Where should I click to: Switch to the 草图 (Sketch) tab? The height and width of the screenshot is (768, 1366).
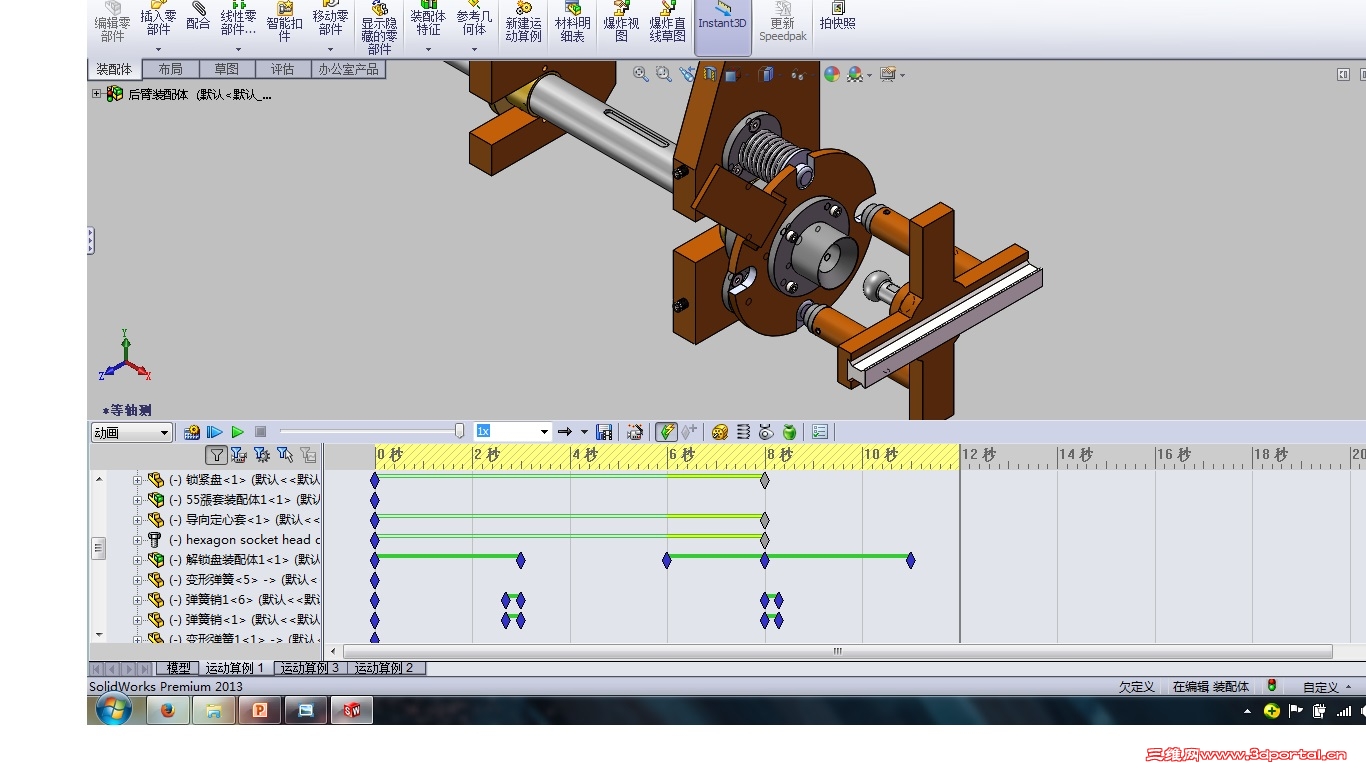coord(226,69)
